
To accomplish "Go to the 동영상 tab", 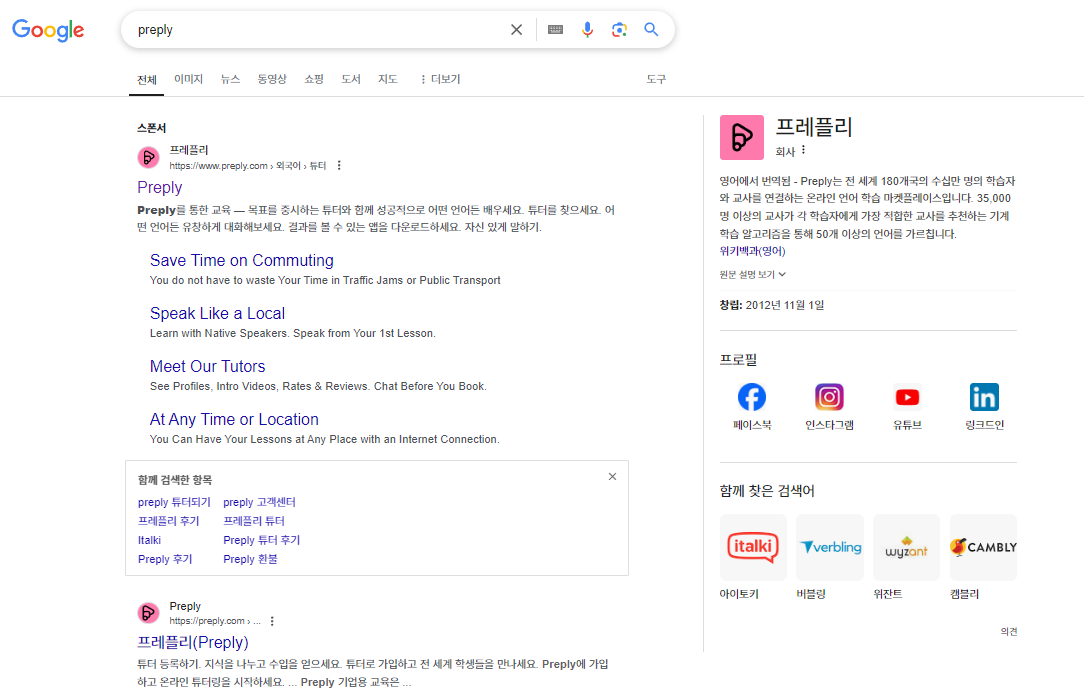I will (272, 79).
